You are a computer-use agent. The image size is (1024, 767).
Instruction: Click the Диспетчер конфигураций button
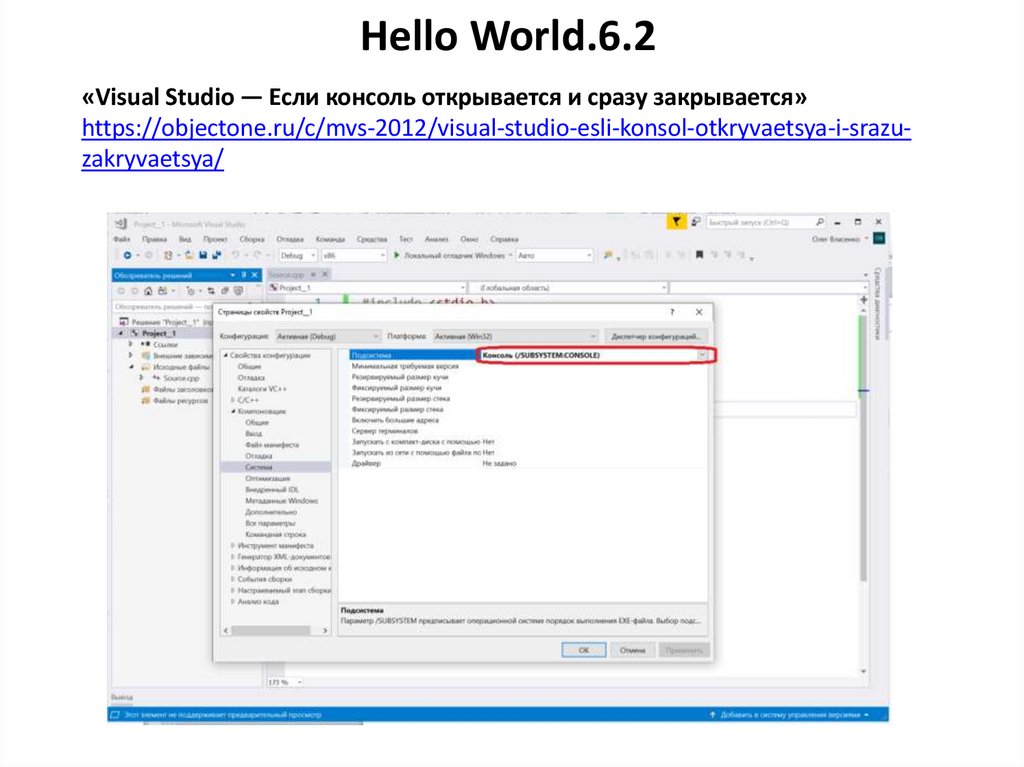(656, 336)
